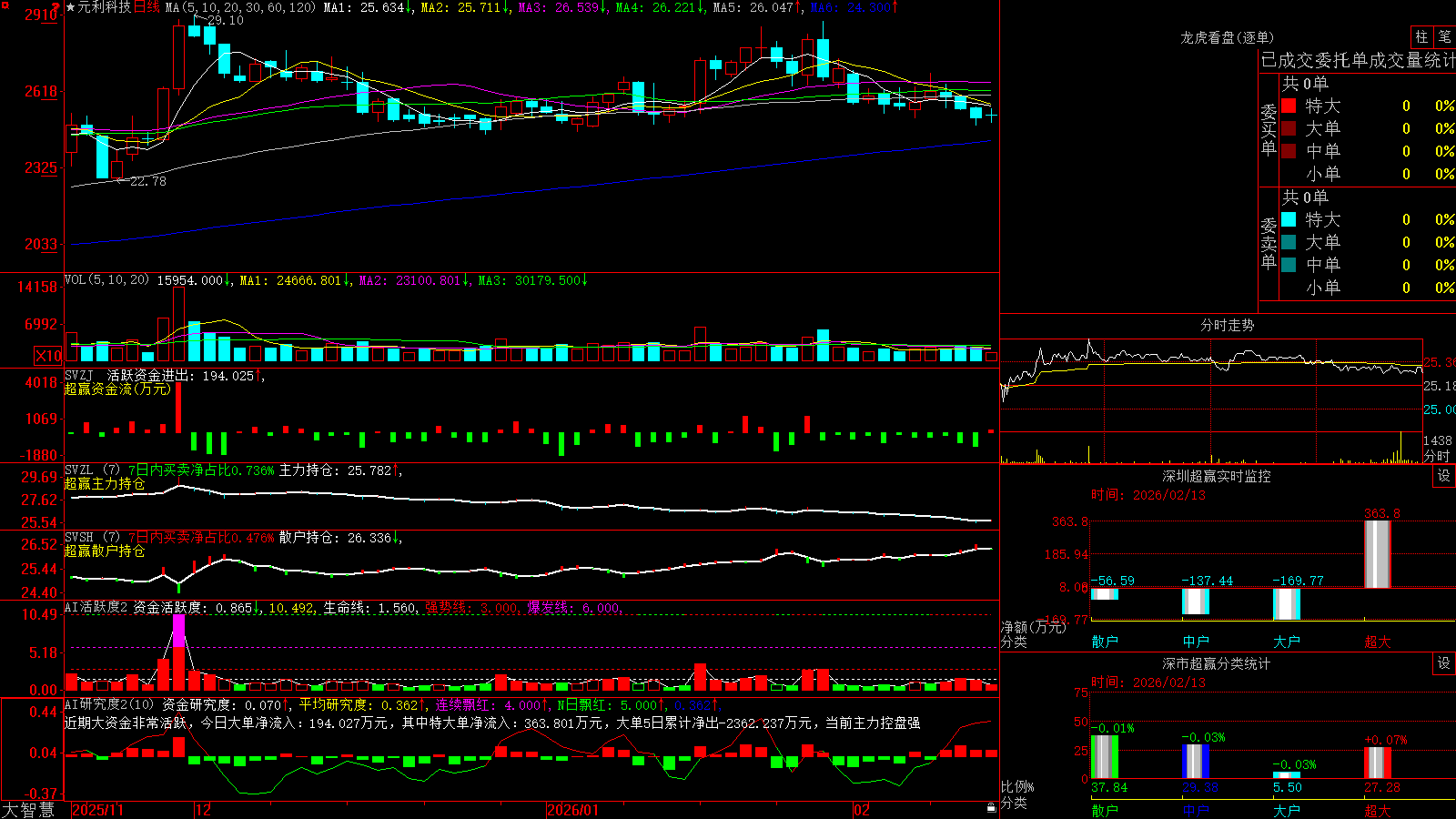Click the star icon before 元利科技
The image size is (1456, 819).
(71, 7)
